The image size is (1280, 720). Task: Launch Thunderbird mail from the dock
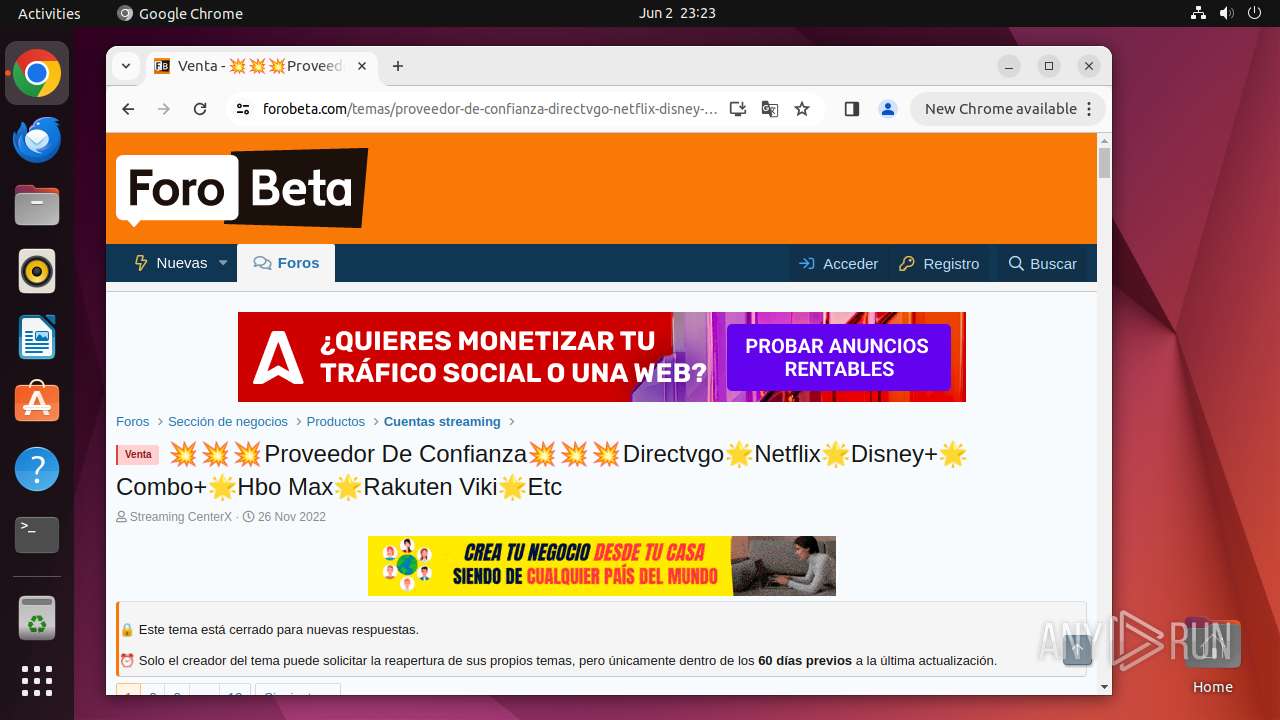pos(37,140)
